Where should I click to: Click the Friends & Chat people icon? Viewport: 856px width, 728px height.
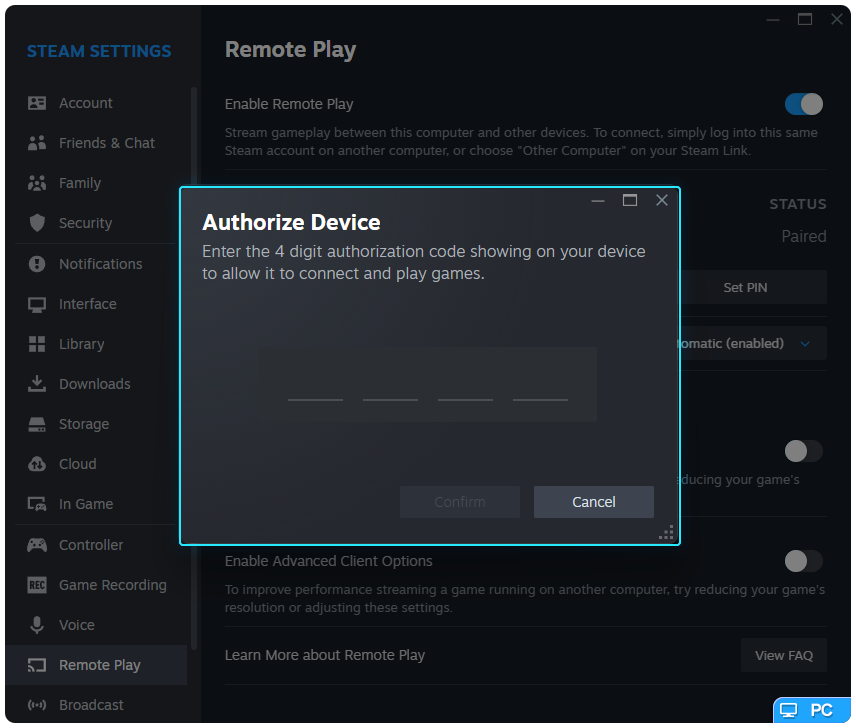[x=37, y=143]
